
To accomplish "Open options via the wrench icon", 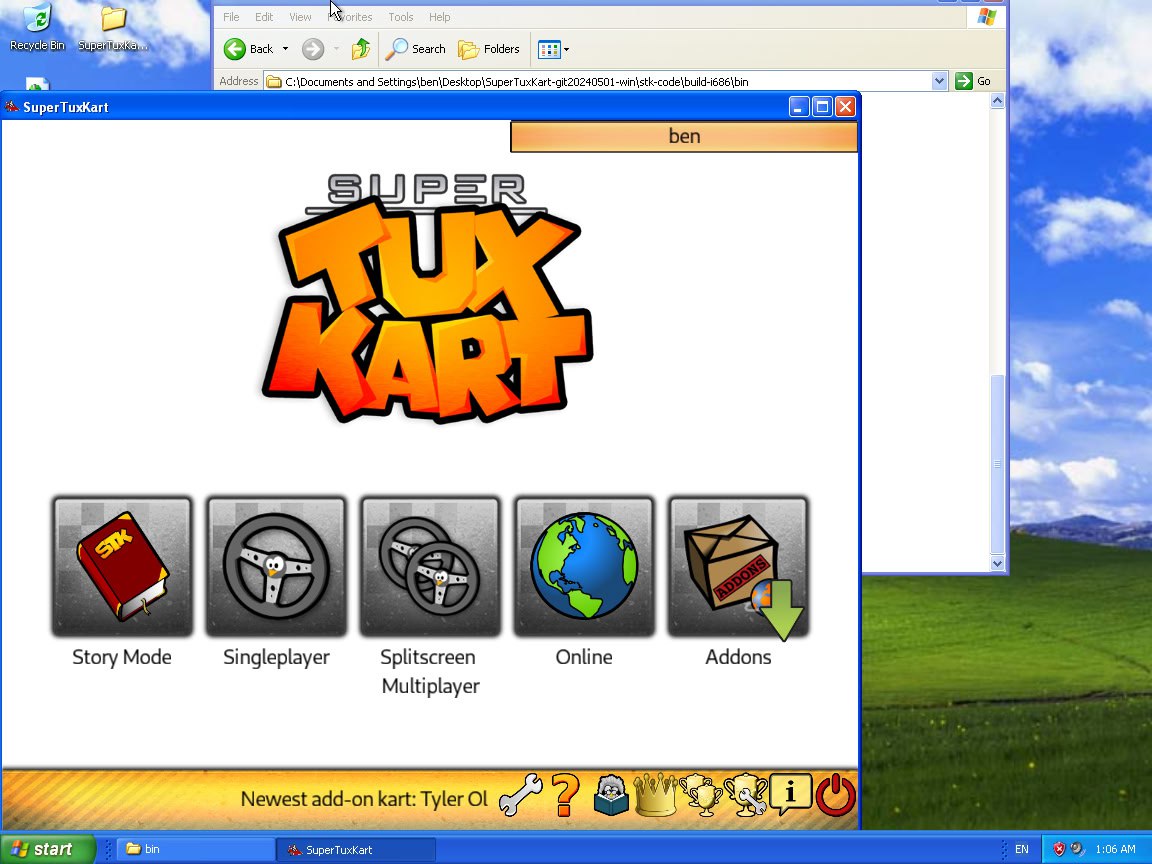I will click(x=520, y=795).
